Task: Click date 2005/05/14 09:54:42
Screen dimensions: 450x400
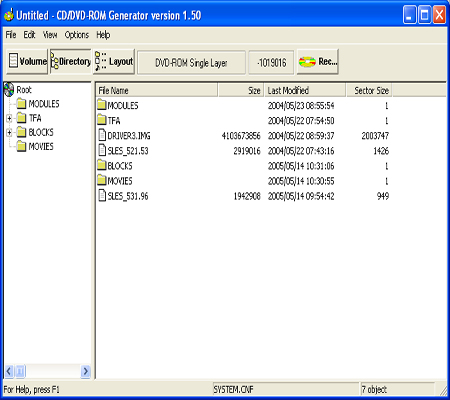Action: (x=301, y=196)
